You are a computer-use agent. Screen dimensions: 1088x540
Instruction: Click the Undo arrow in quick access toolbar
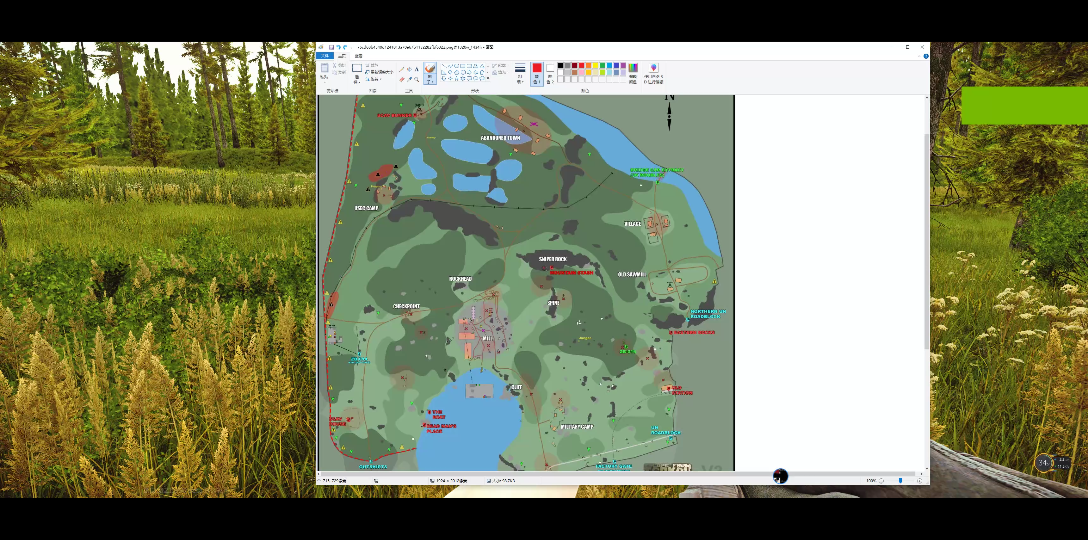pyautogui.click(x=338, y=47)
